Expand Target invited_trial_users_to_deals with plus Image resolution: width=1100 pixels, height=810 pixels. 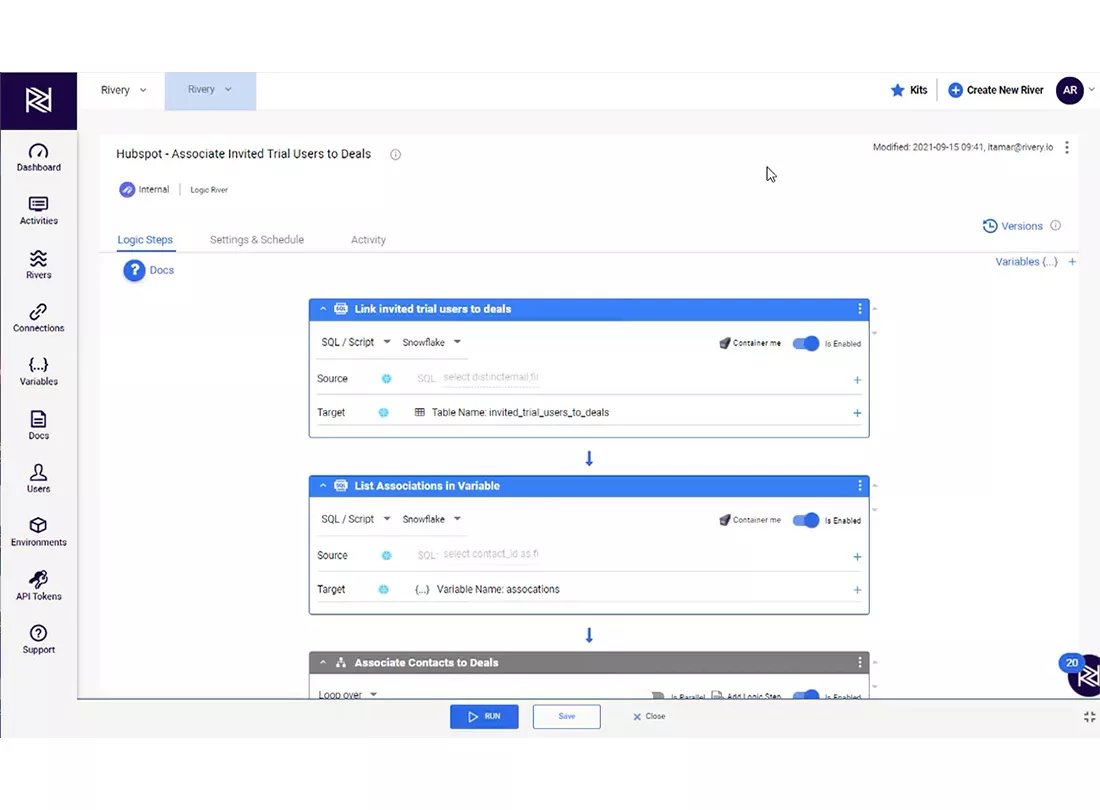pyautogui.click(x=857, y=413)
